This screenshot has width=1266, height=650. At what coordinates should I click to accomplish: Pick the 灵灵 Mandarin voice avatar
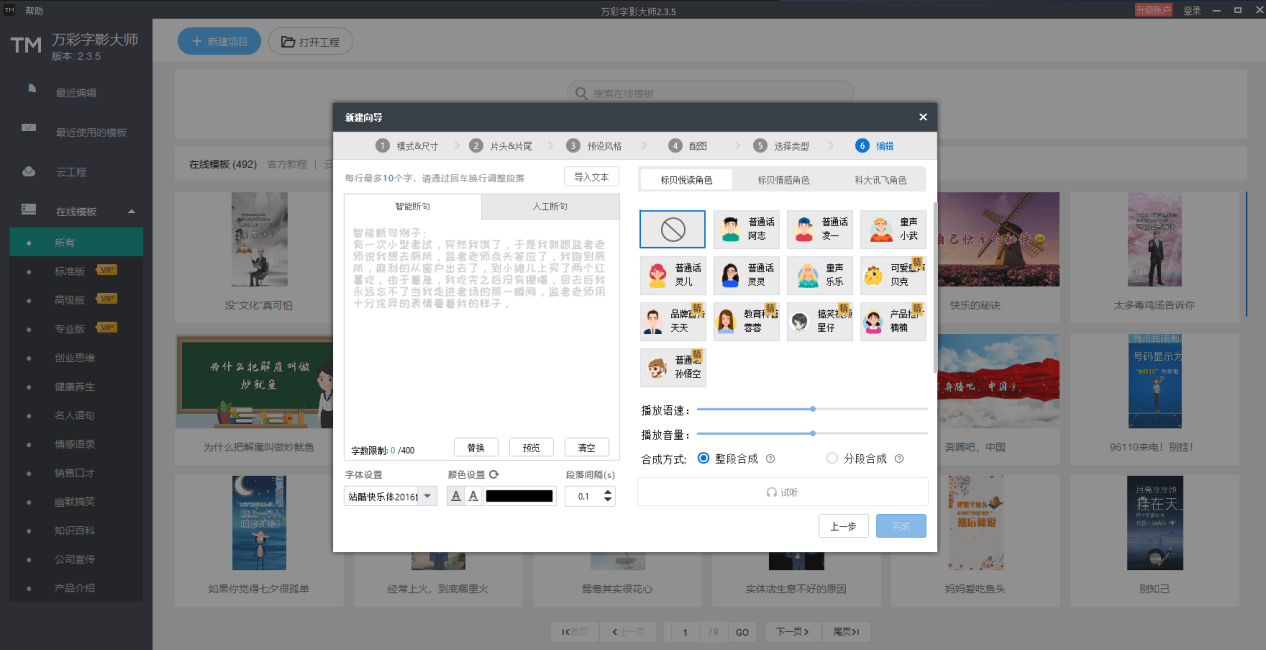[x=731, y=275]
